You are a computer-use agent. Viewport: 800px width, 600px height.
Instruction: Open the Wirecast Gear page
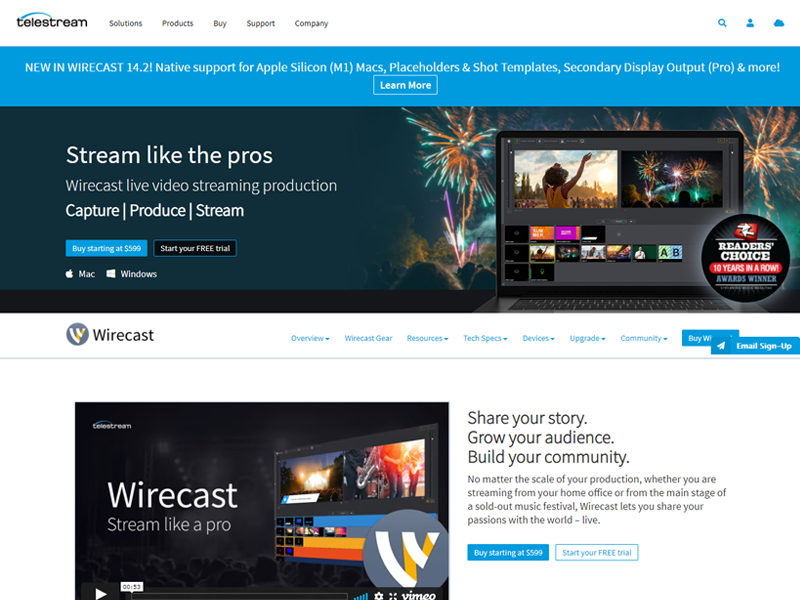click(368, 338)
